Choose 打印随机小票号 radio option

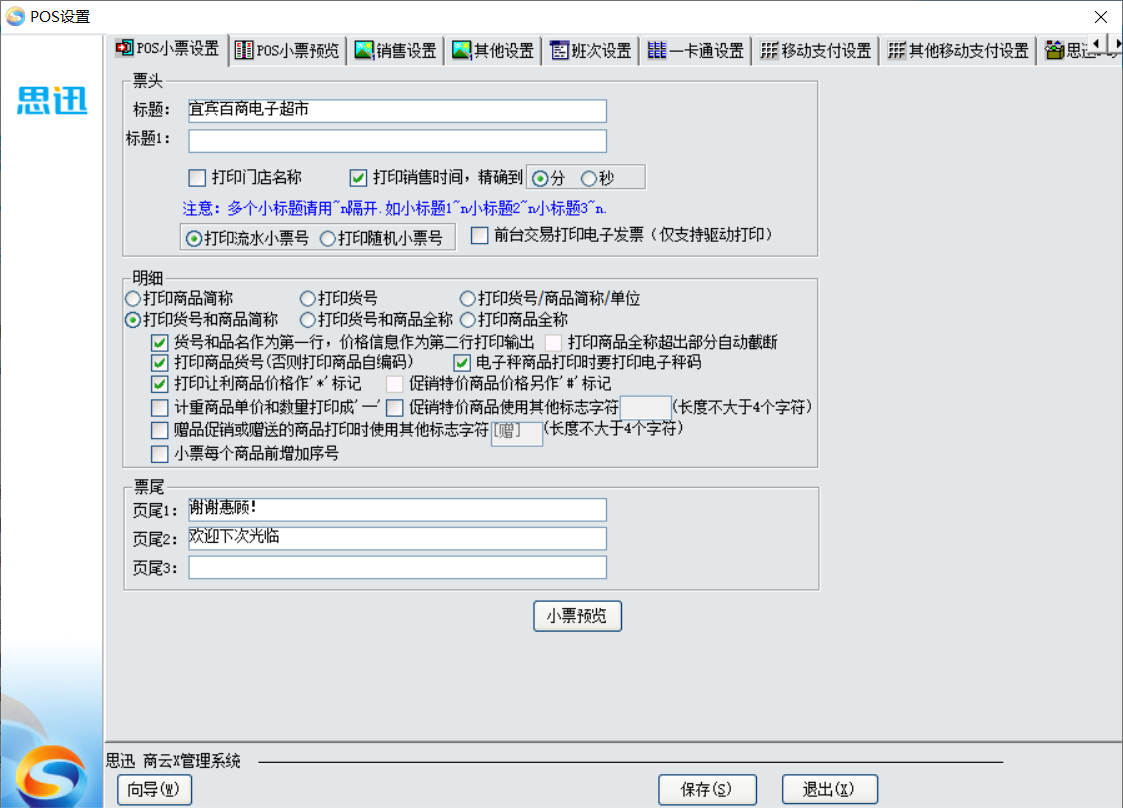327,238
